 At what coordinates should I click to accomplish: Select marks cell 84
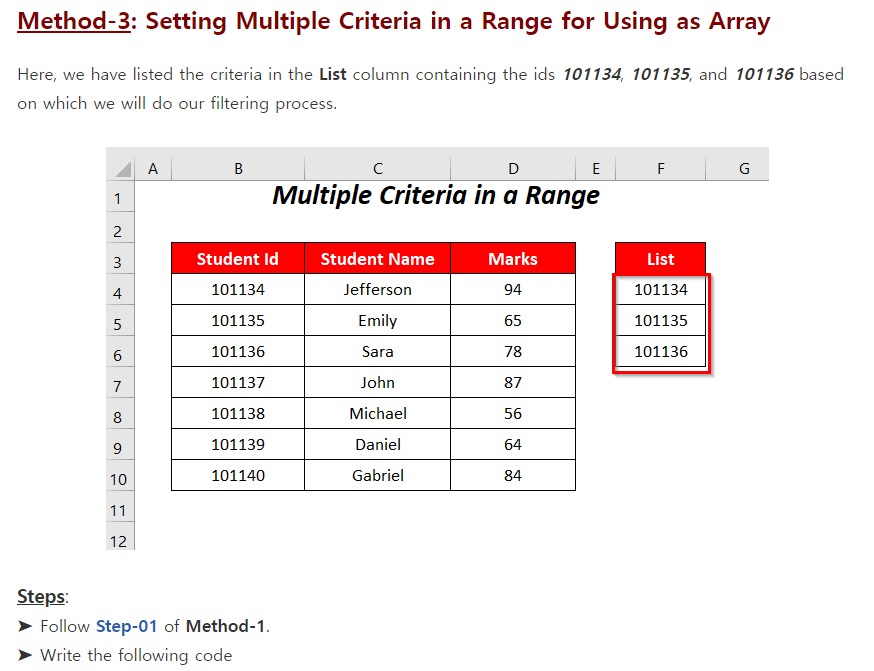coord(513,475)
